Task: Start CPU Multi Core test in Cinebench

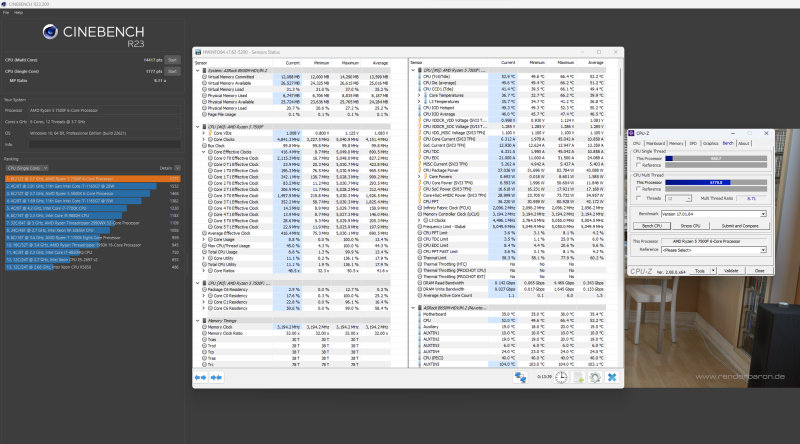Action: tap(172, 60)
